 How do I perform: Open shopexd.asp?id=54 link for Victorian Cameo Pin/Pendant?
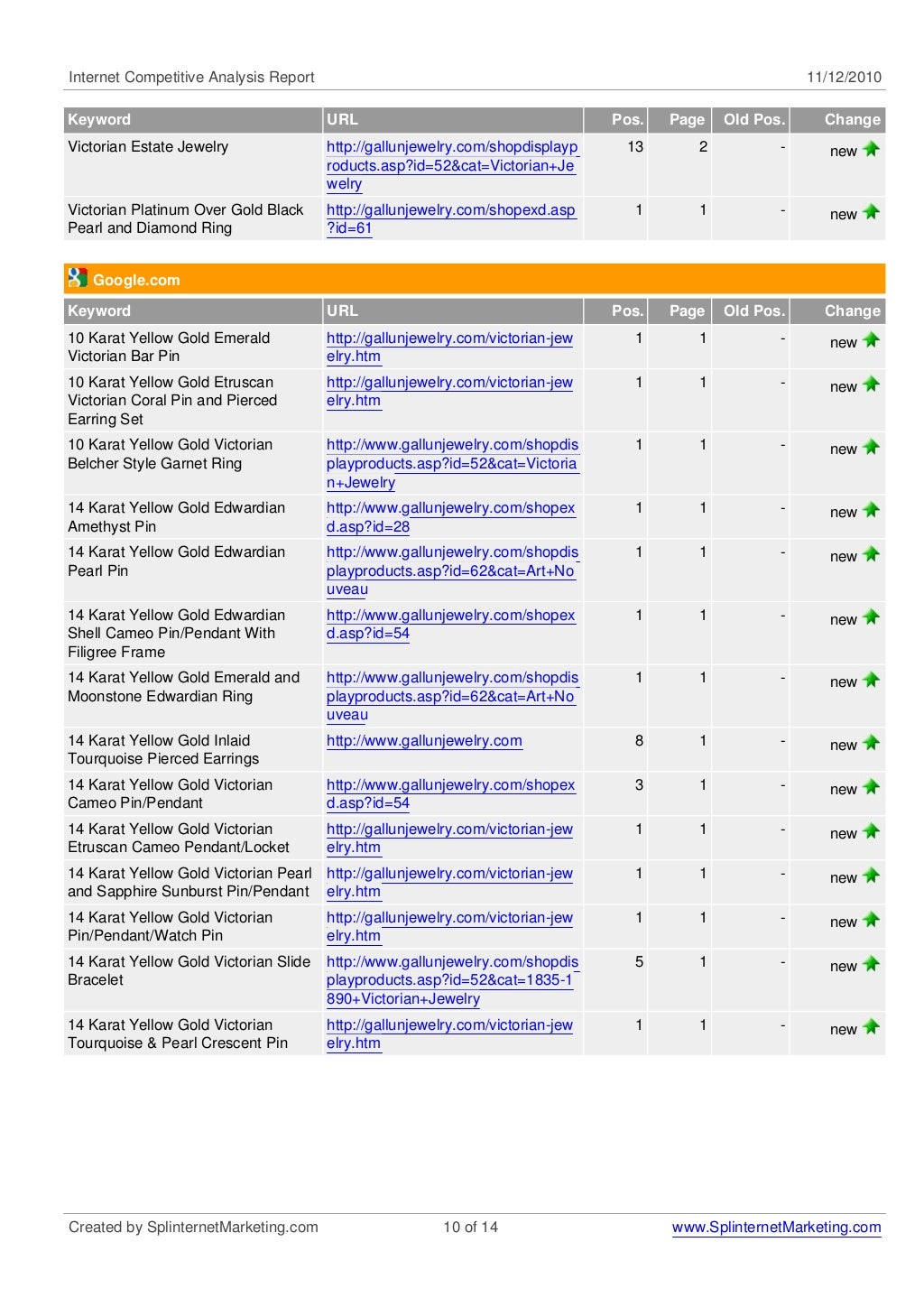click(450, 793)
